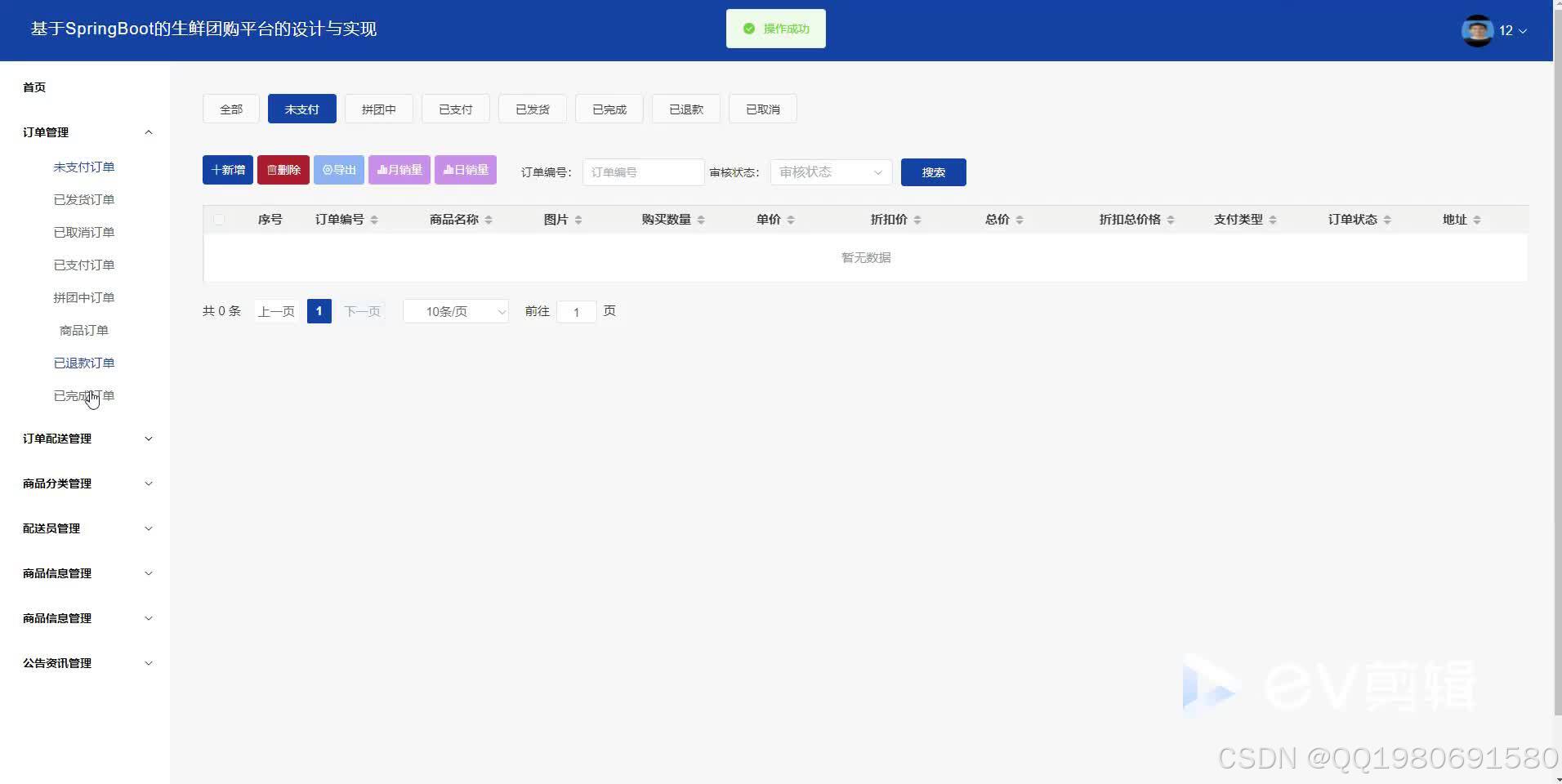
Task: Click the 搜索 search button
Action: pos(933,172)
